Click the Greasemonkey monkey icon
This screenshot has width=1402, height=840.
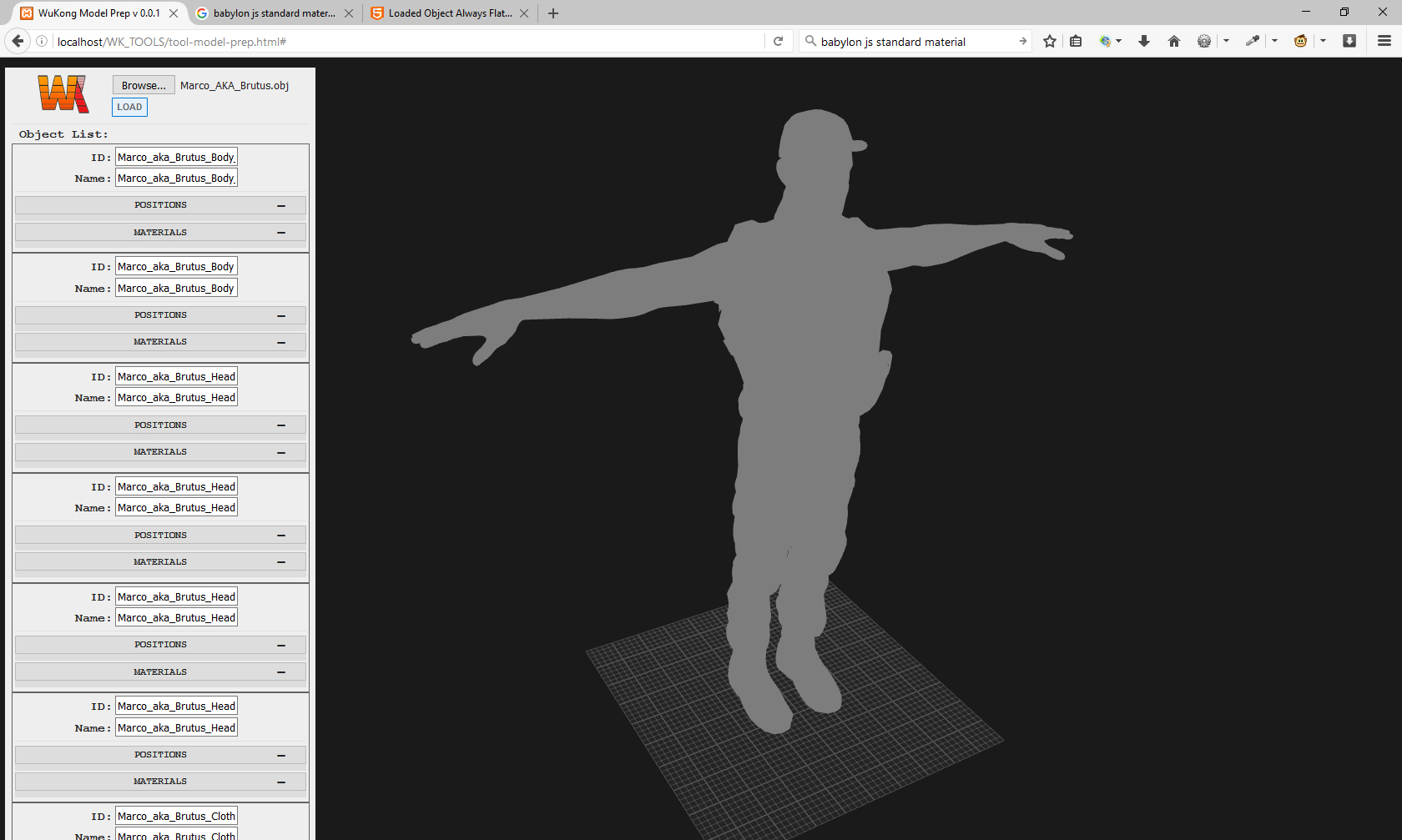(1300, 41)
